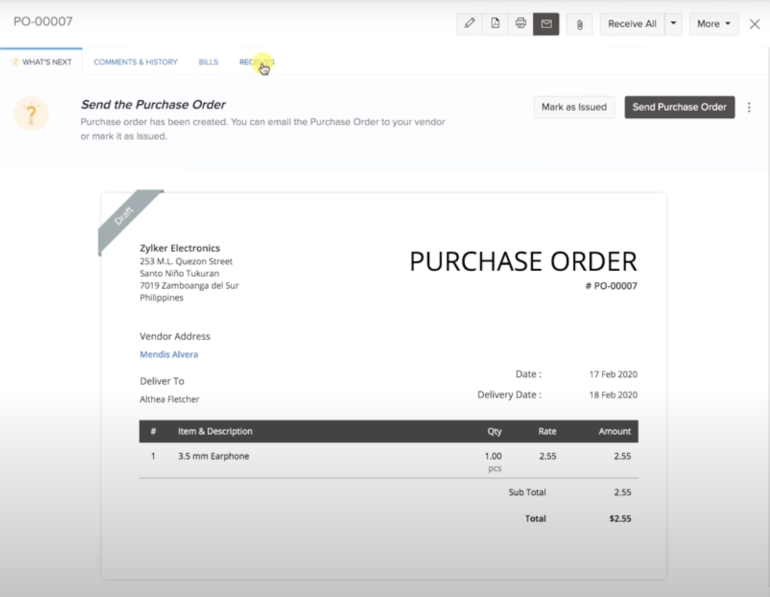
Task: Click the Receive All button
Action: click(x=631, y=24)
